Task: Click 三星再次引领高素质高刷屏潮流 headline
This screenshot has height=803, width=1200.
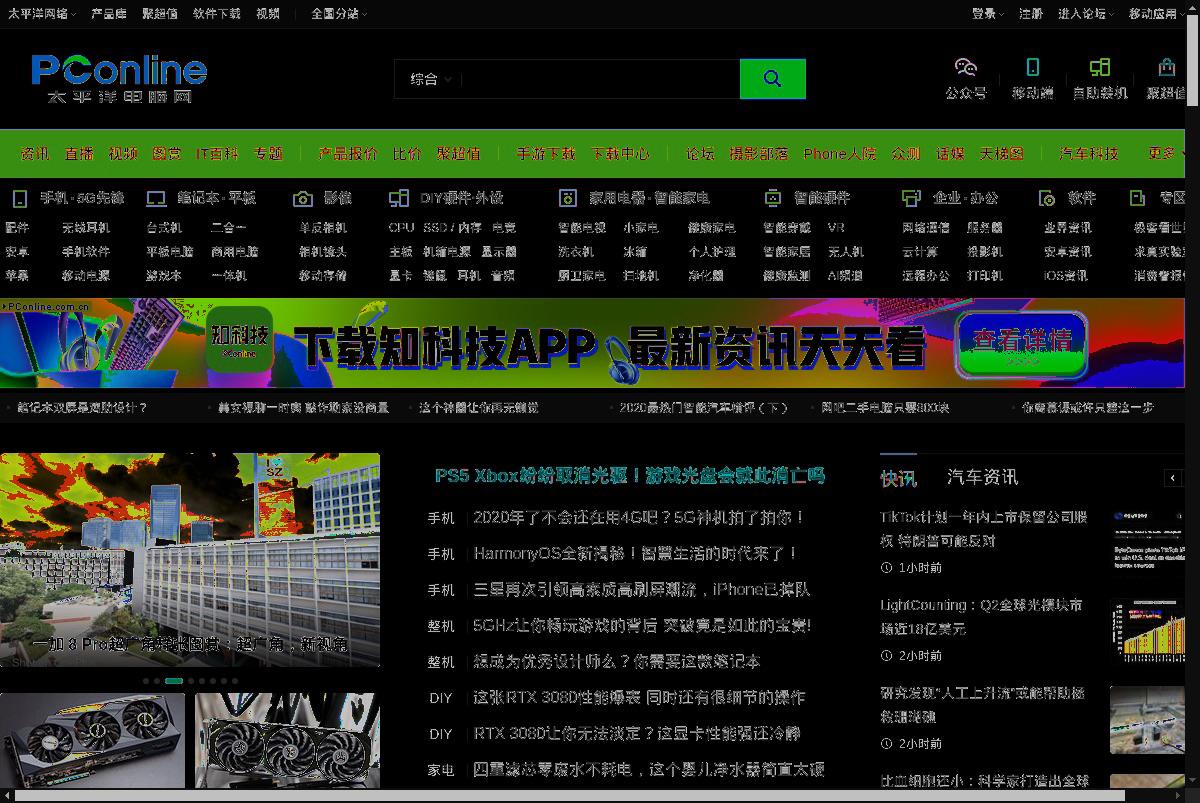Action: 641,589
